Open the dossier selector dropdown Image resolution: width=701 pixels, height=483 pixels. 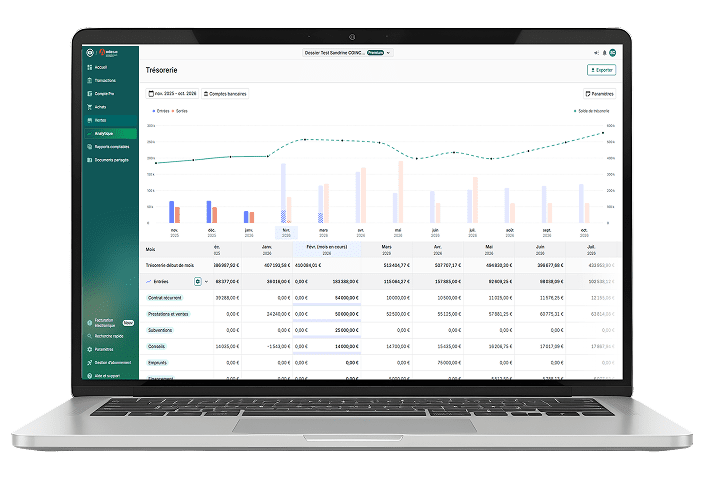[x=347, y=53]
